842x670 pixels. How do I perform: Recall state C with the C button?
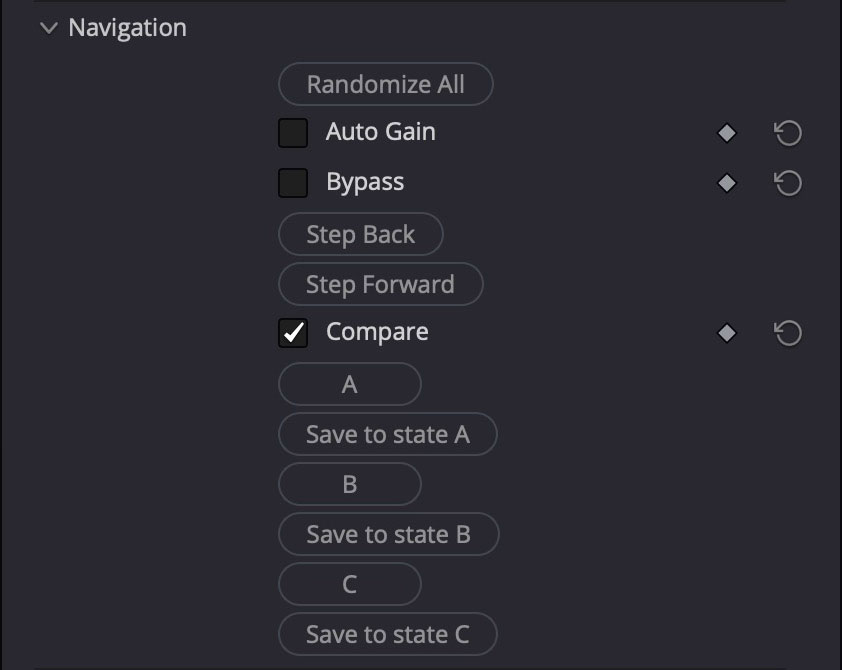349,584
